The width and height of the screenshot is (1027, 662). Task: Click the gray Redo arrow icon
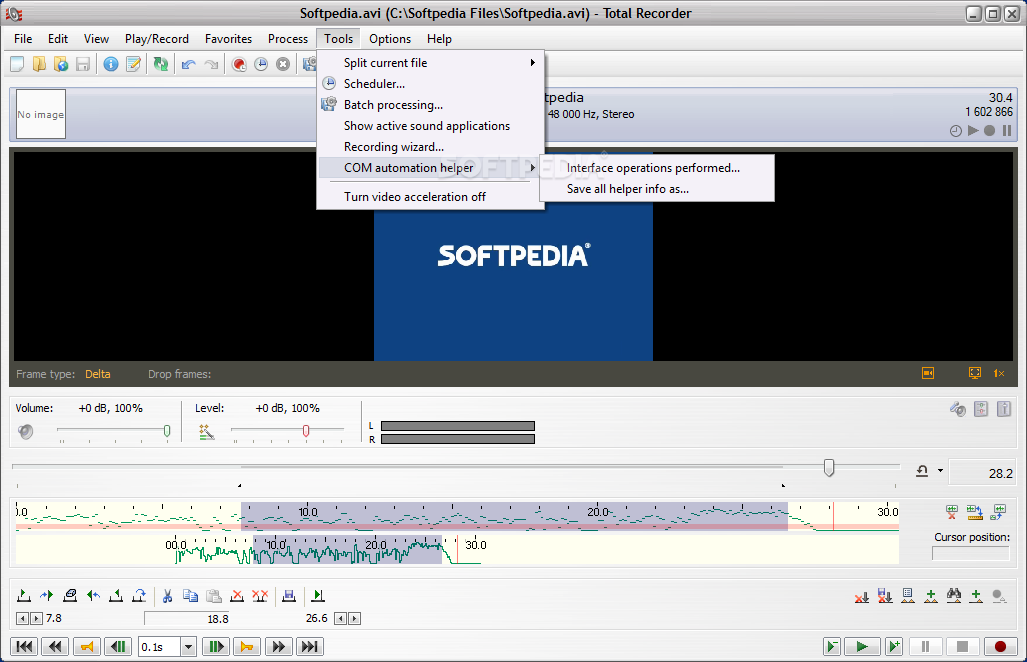(x=211, y=64)
